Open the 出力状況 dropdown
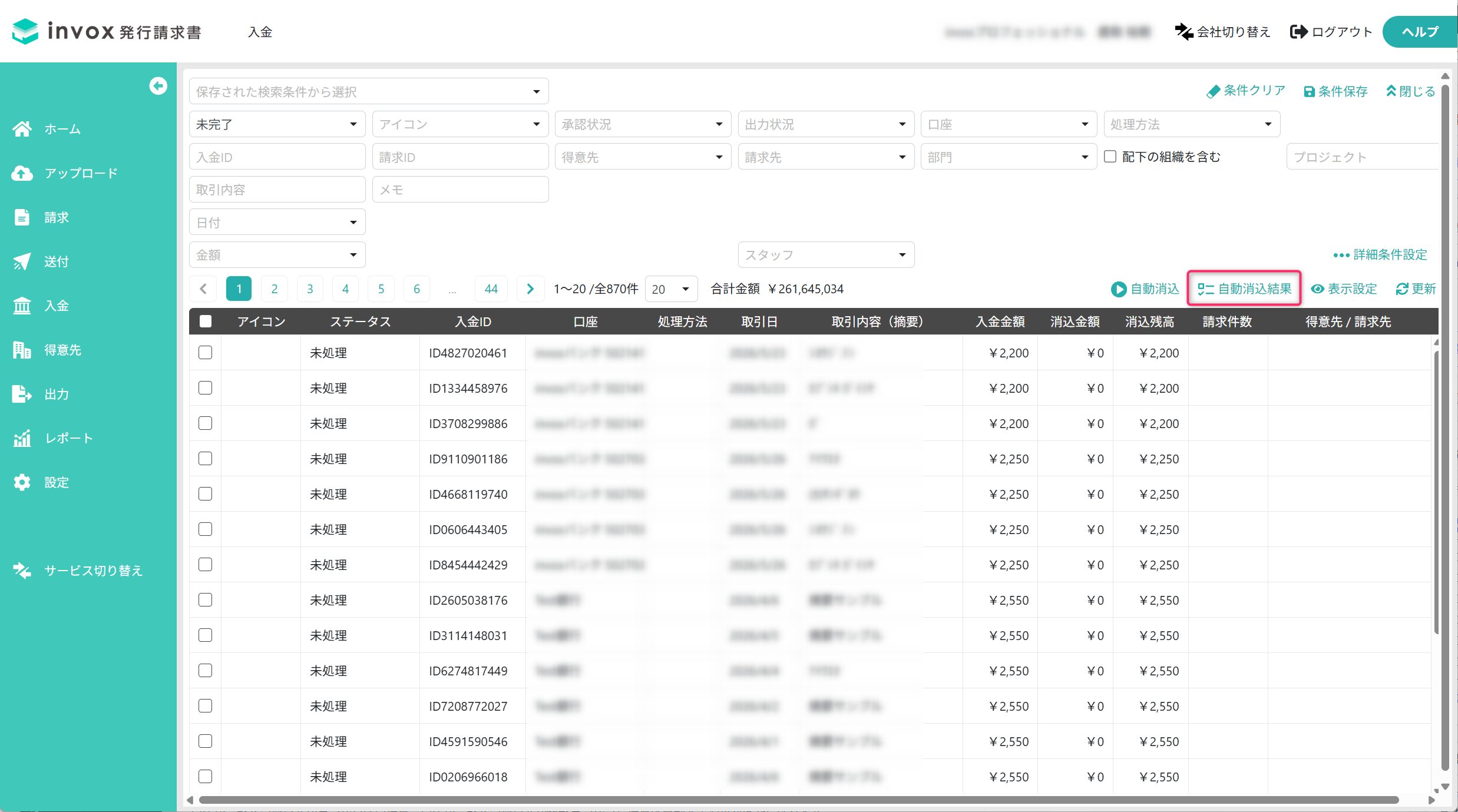Viewport: 1458px width, 812px height. click(x=826, y=124)
